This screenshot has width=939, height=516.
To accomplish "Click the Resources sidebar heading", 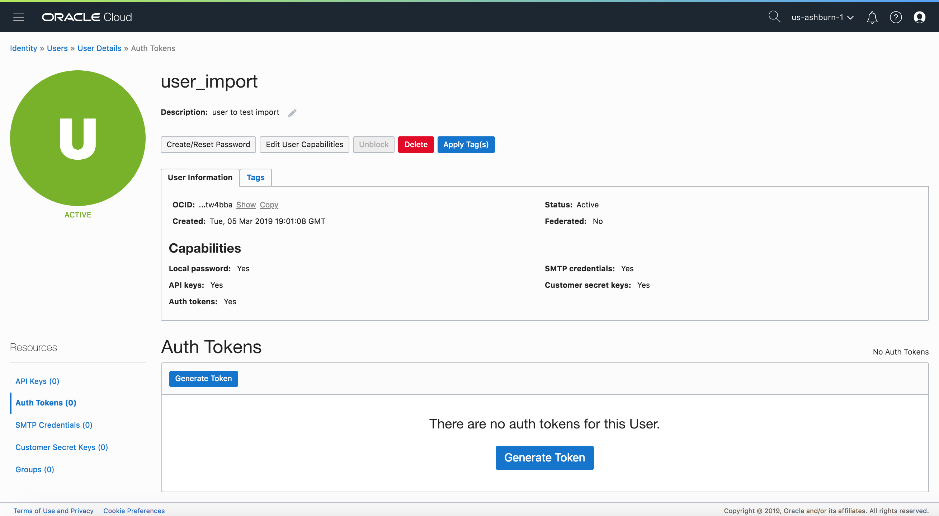I will point(34,348).
